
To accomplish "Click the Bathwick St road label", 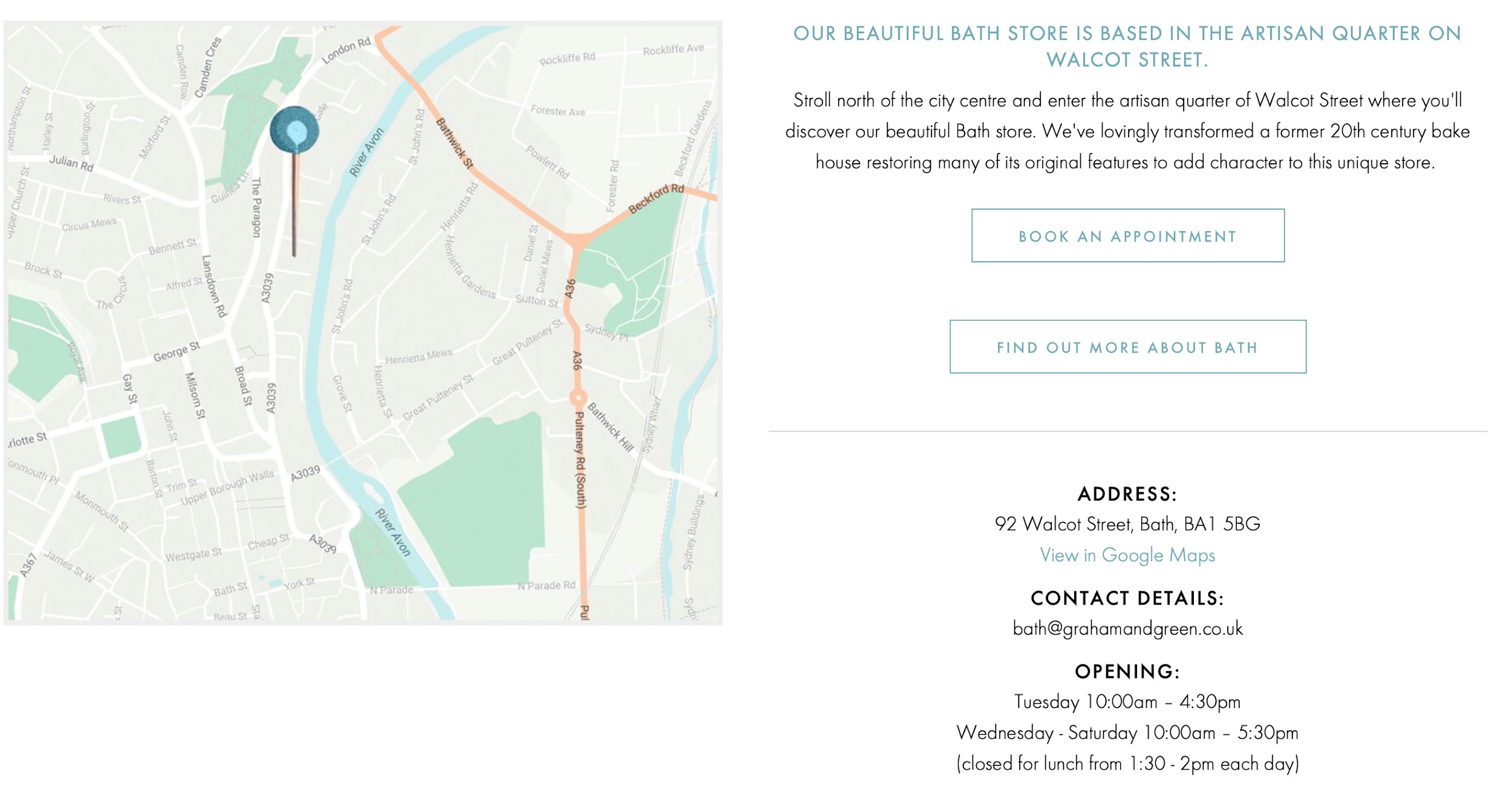I will [454, 143].
